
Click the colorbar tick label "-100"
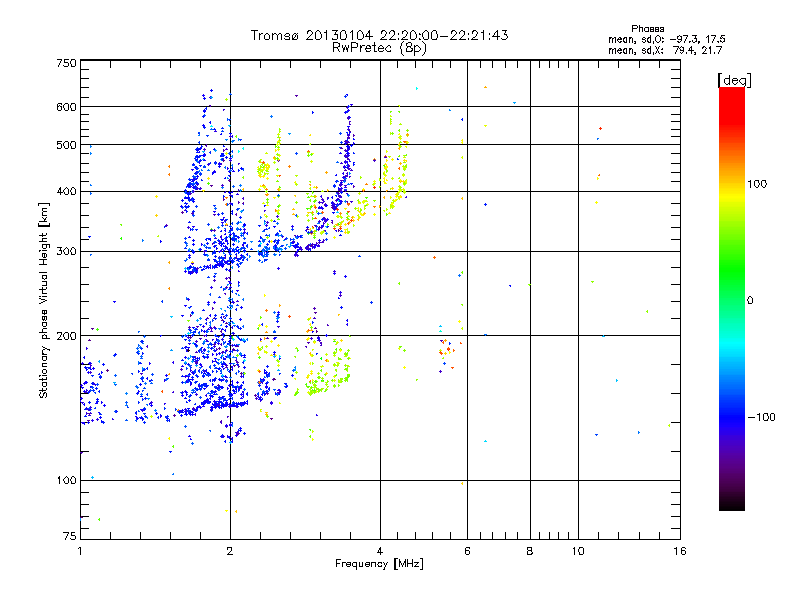762,417
